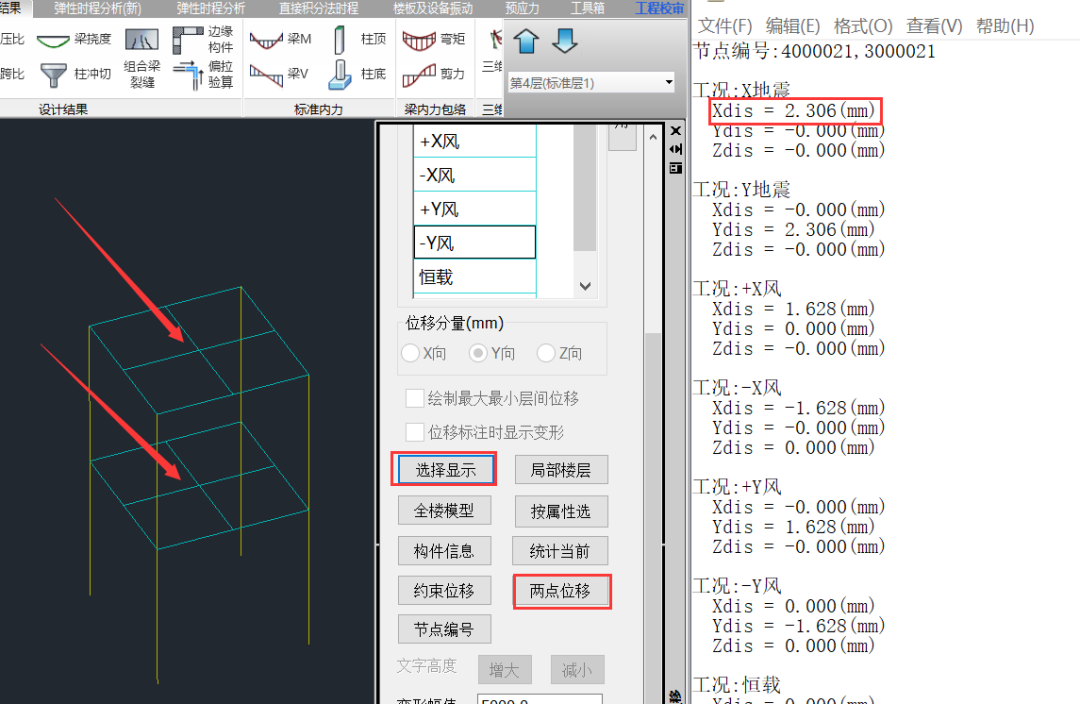
Task: Click the panel dock arrow icon
Action: click(x=676, y=149)
